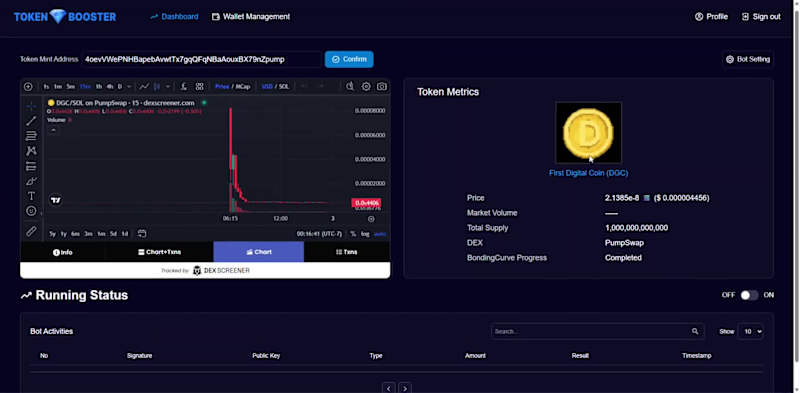This screenshot has height=393, width=800.
Task: Switch chart currency to SOL
Action: tap(284, 87)
